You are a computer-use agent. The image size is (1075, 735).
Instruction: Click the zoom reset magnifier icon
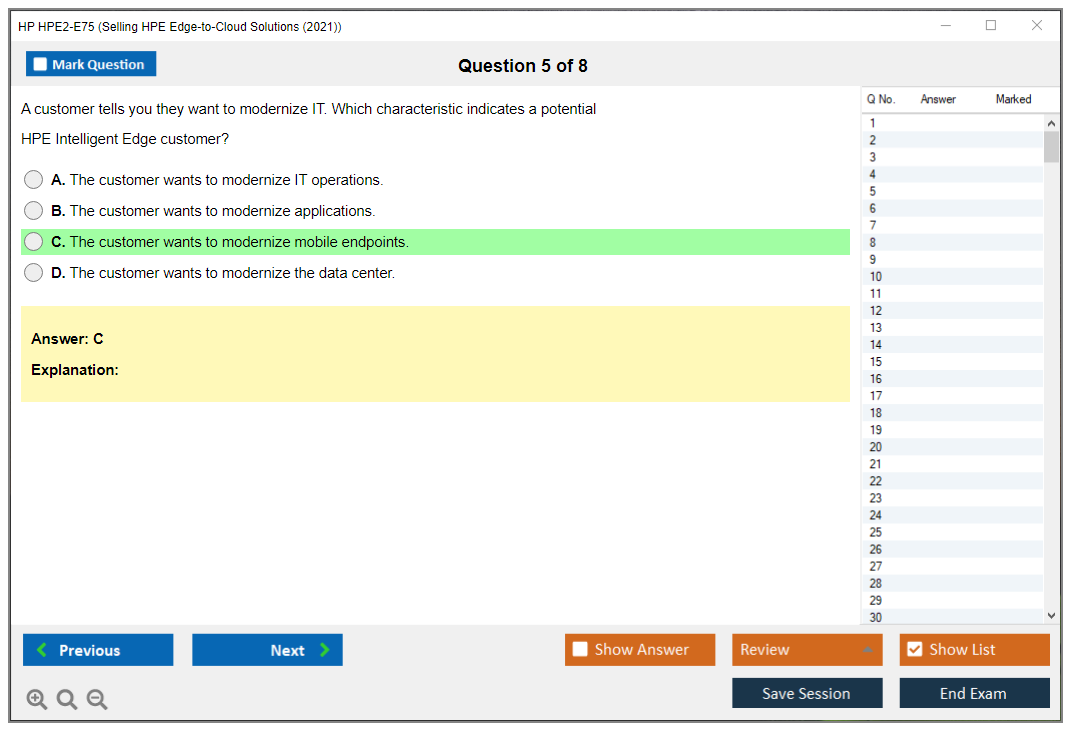point(67,700)
